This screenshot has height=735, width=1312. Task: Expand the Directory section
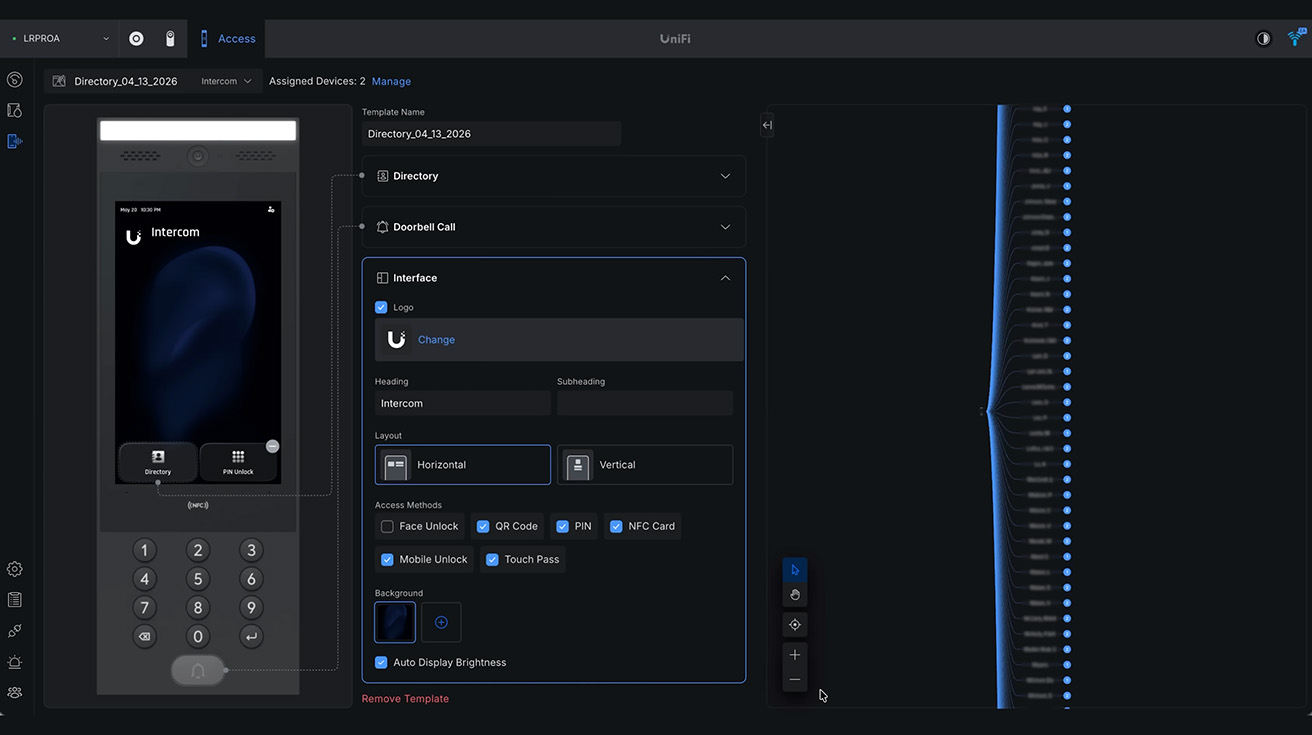click(554, 176)
